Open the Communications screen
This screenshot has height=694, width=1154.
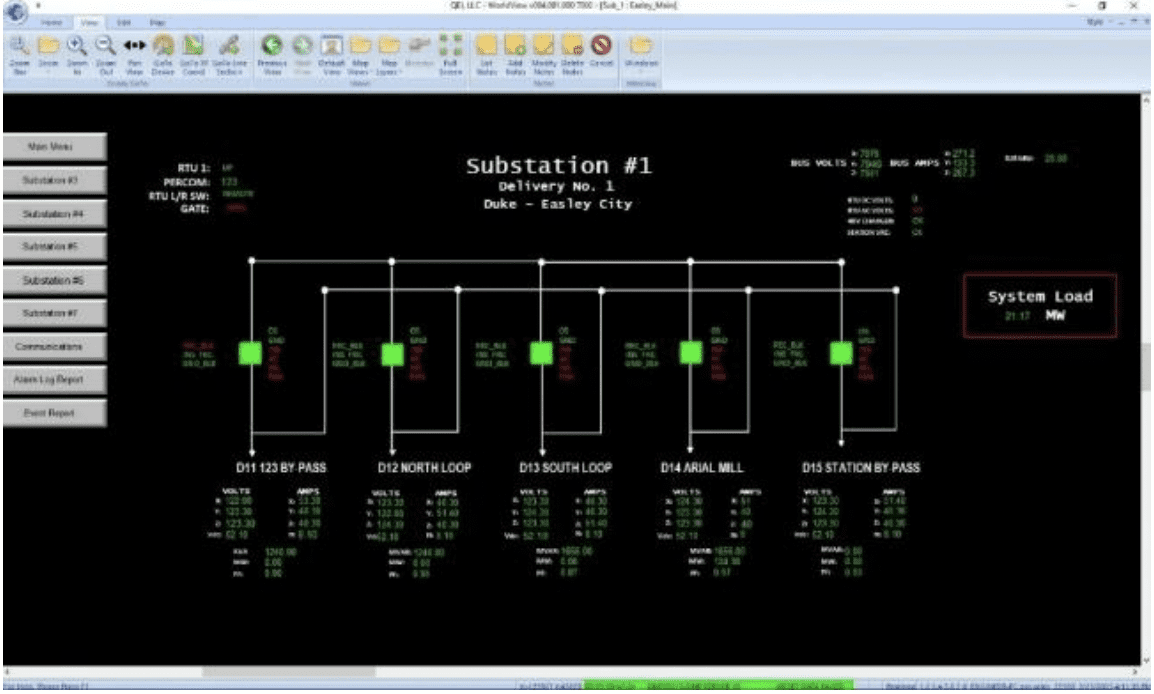[54, 347]
